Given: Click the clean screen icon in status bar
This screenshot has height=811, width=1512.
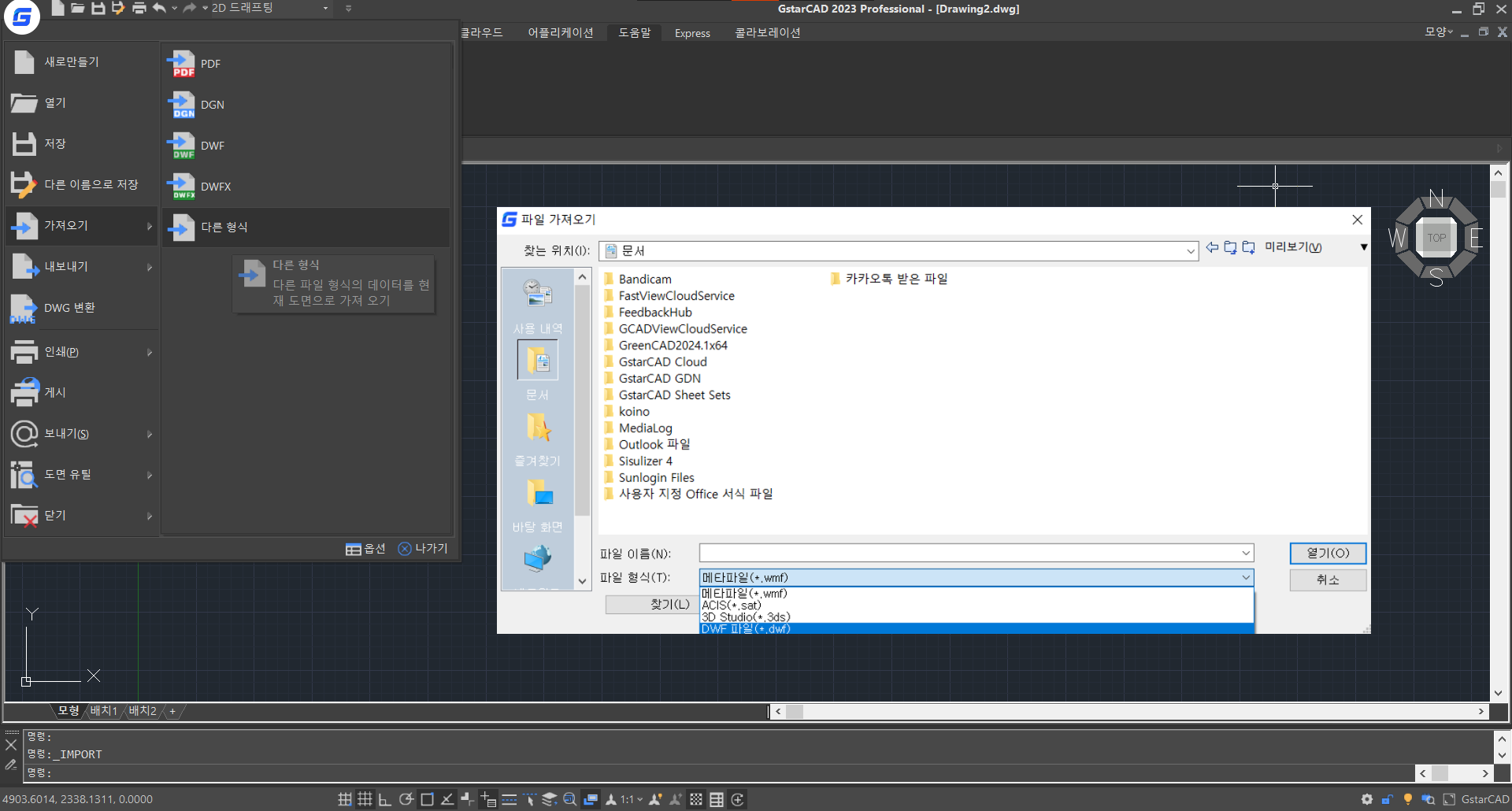Looking at the screenshot, I should pos(1449,799).
